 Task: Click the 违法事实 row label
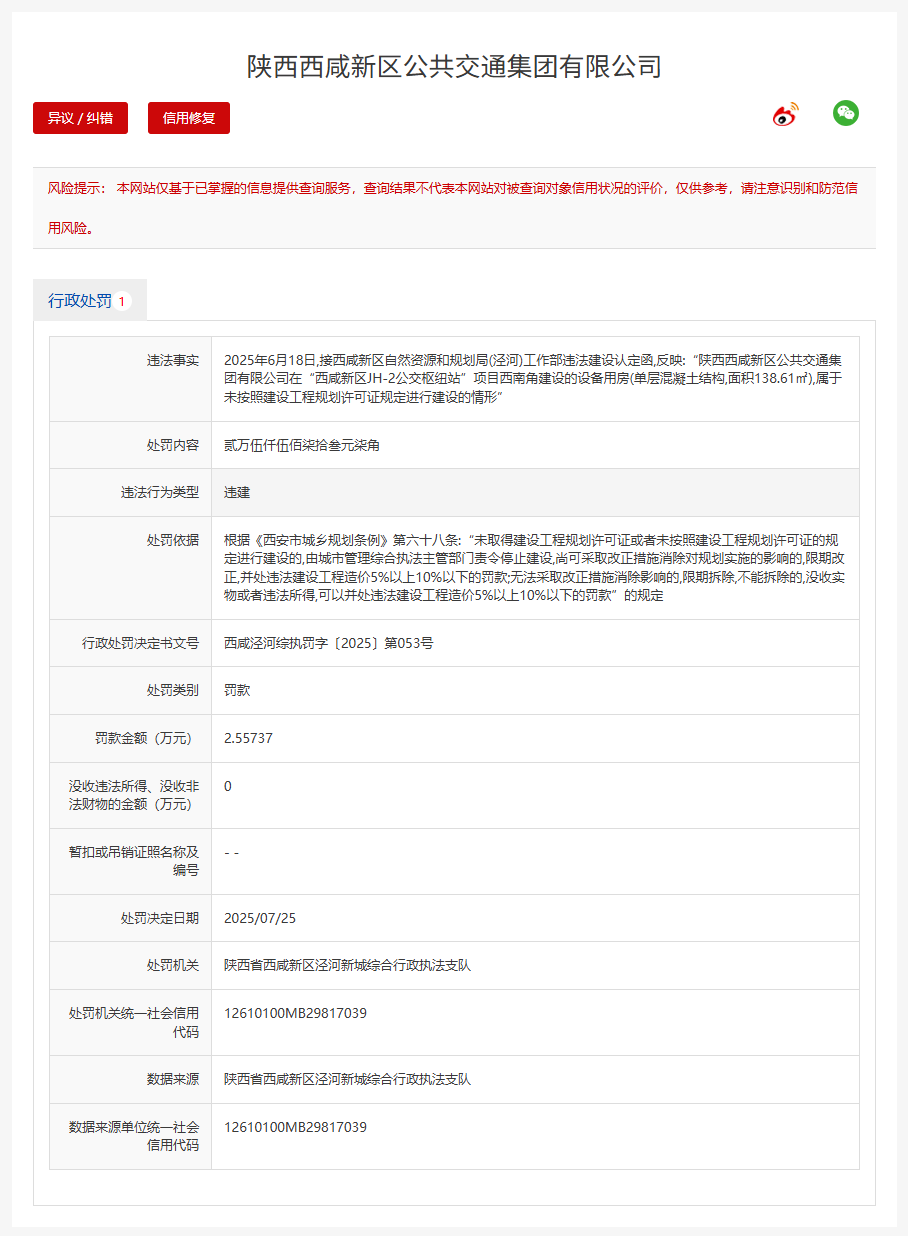tap(173, 360)
